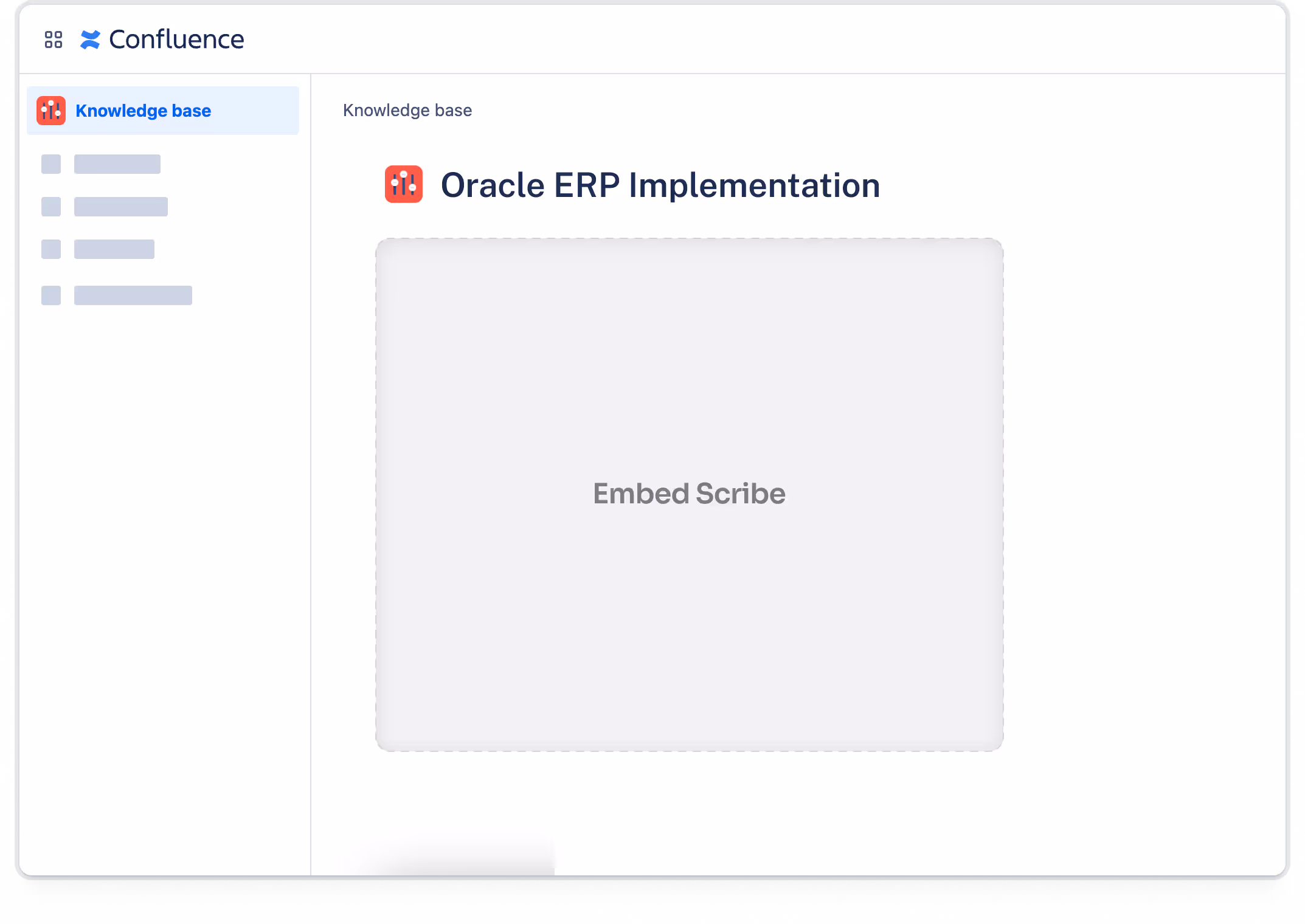Click the Oracle ERP Implementation title
1305x924 pixels.
coord(660,185)
